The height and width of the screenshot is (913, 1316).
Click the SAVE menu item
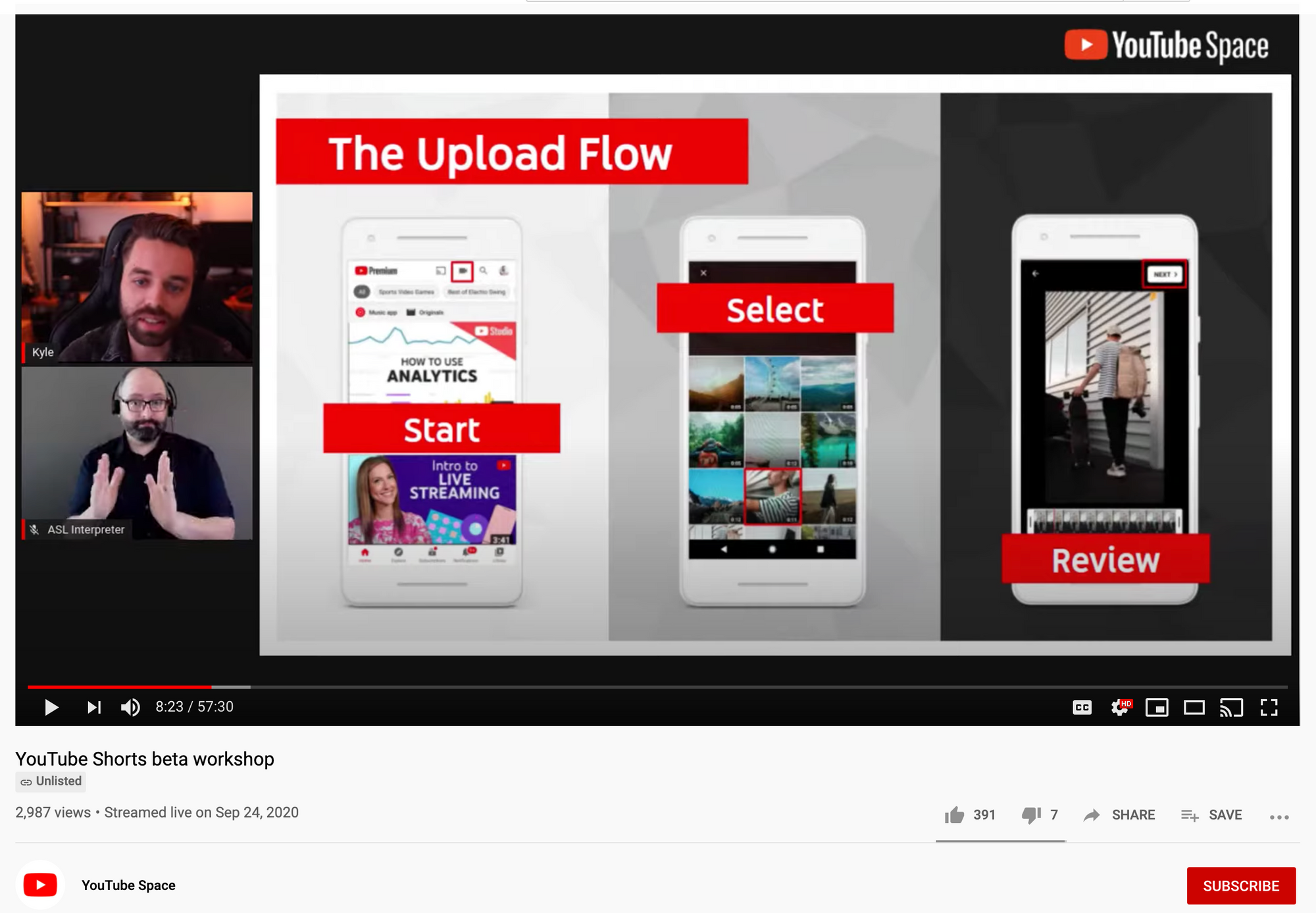[x=1213, y=813]
